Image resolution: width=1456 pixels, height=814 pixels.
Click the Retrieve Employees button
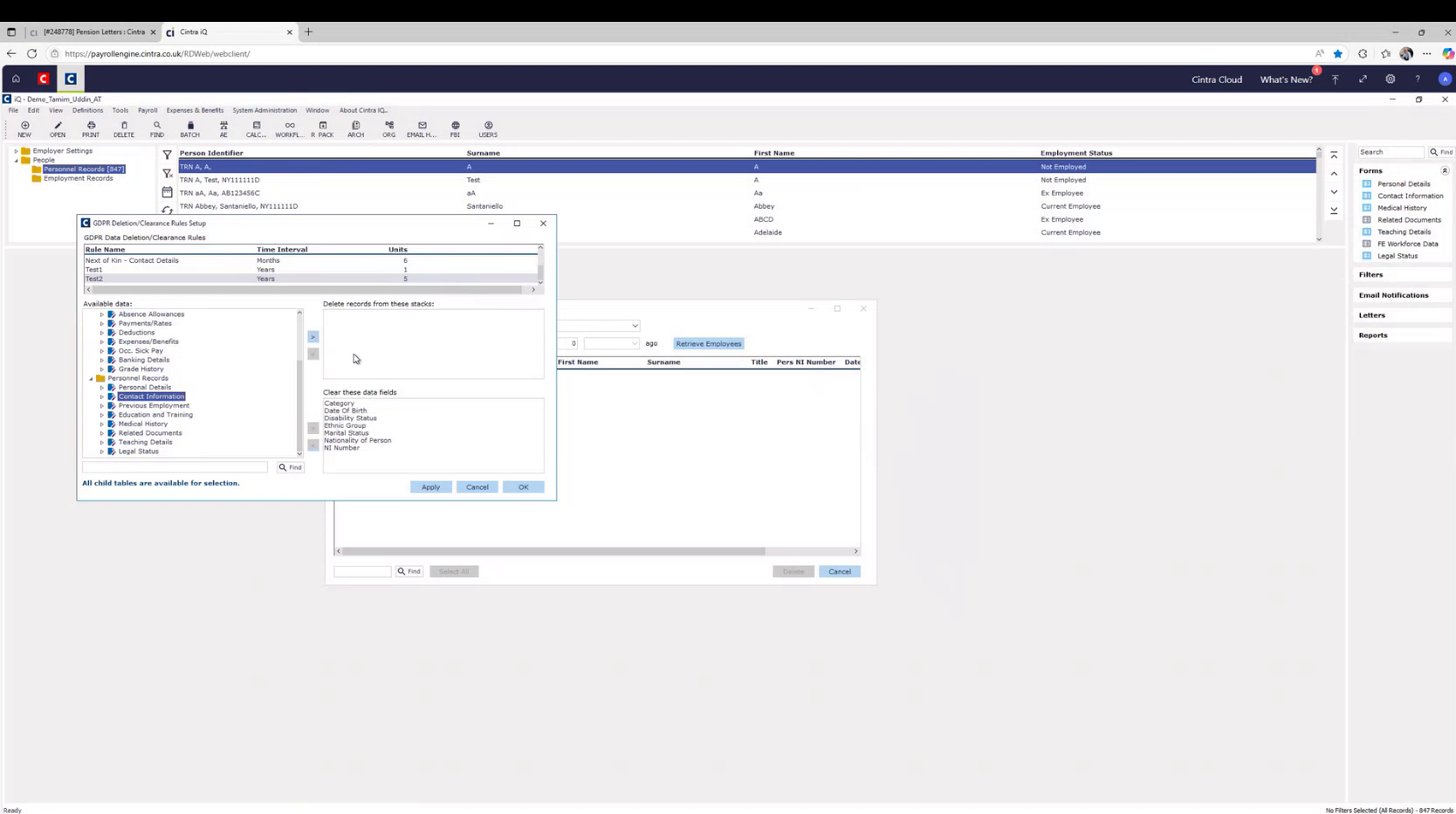click(708, 343)
